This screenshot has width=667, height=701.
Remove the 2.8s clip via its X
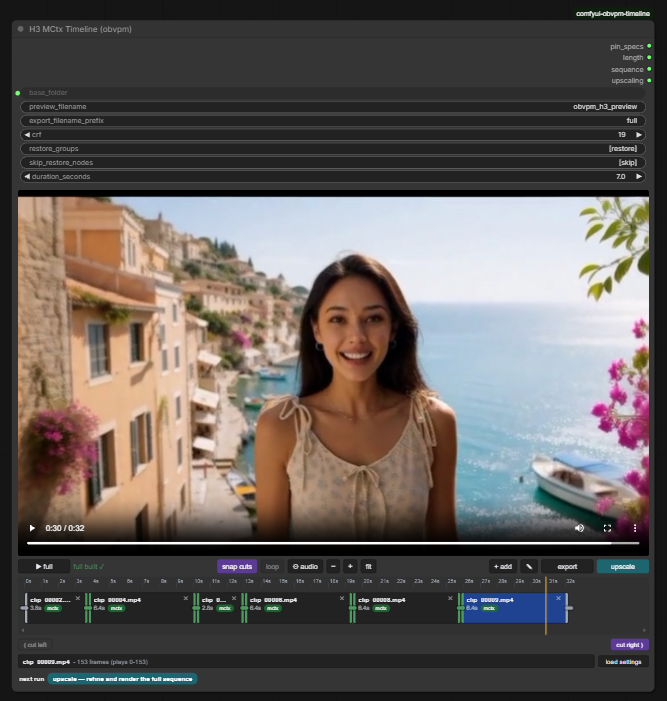(x=234, y=598)
